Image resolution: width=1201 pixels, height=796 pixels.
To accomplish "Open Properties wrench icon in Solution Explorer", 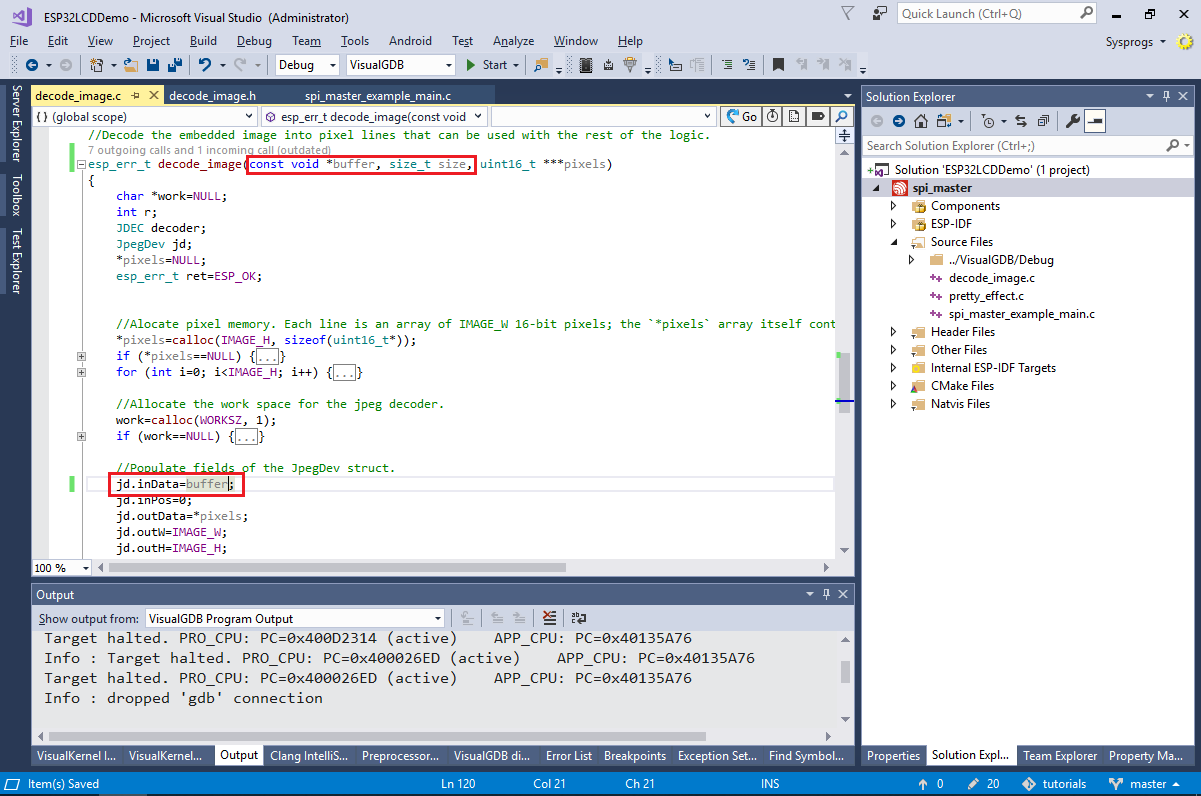I will tap(1073, 121).
